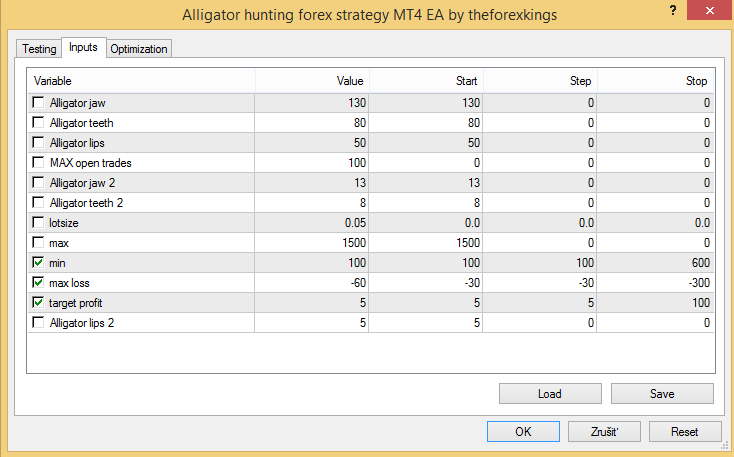
Task: Close the dialog with the X button
Action: pos(710,10)
